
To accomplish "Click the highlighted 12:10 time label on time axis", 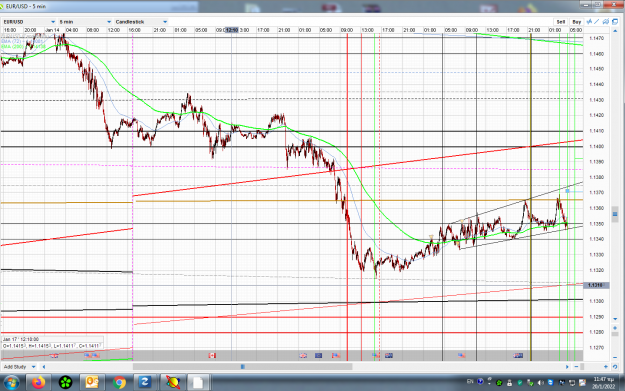I will (x=232, y=30).
